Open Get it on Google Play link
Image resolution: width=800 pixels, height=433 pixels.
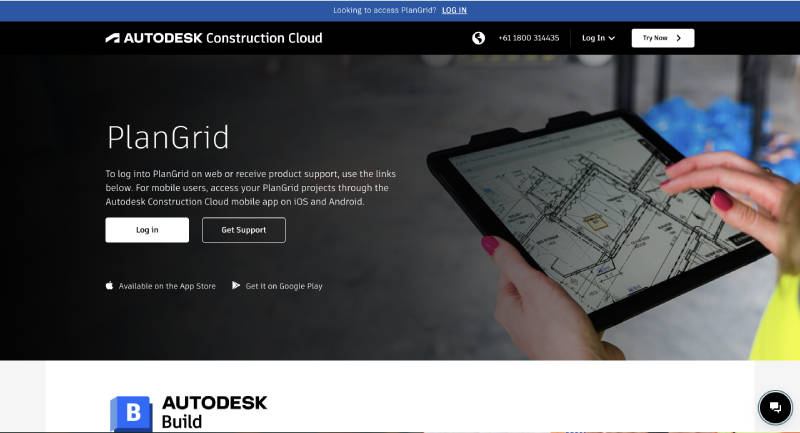[283, 286]
